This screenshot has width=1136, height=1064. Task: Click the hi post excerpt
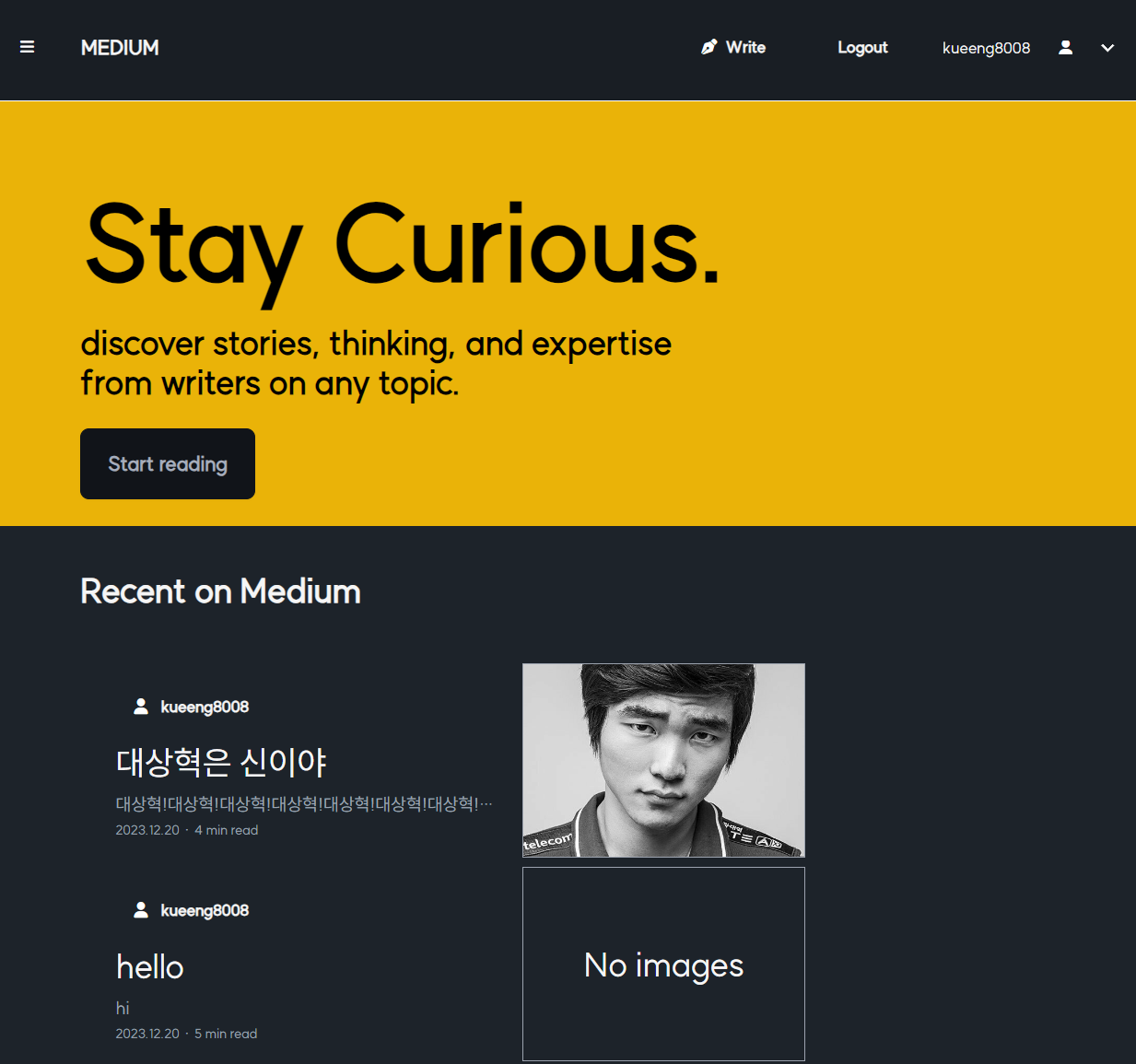coord(123,1008)
